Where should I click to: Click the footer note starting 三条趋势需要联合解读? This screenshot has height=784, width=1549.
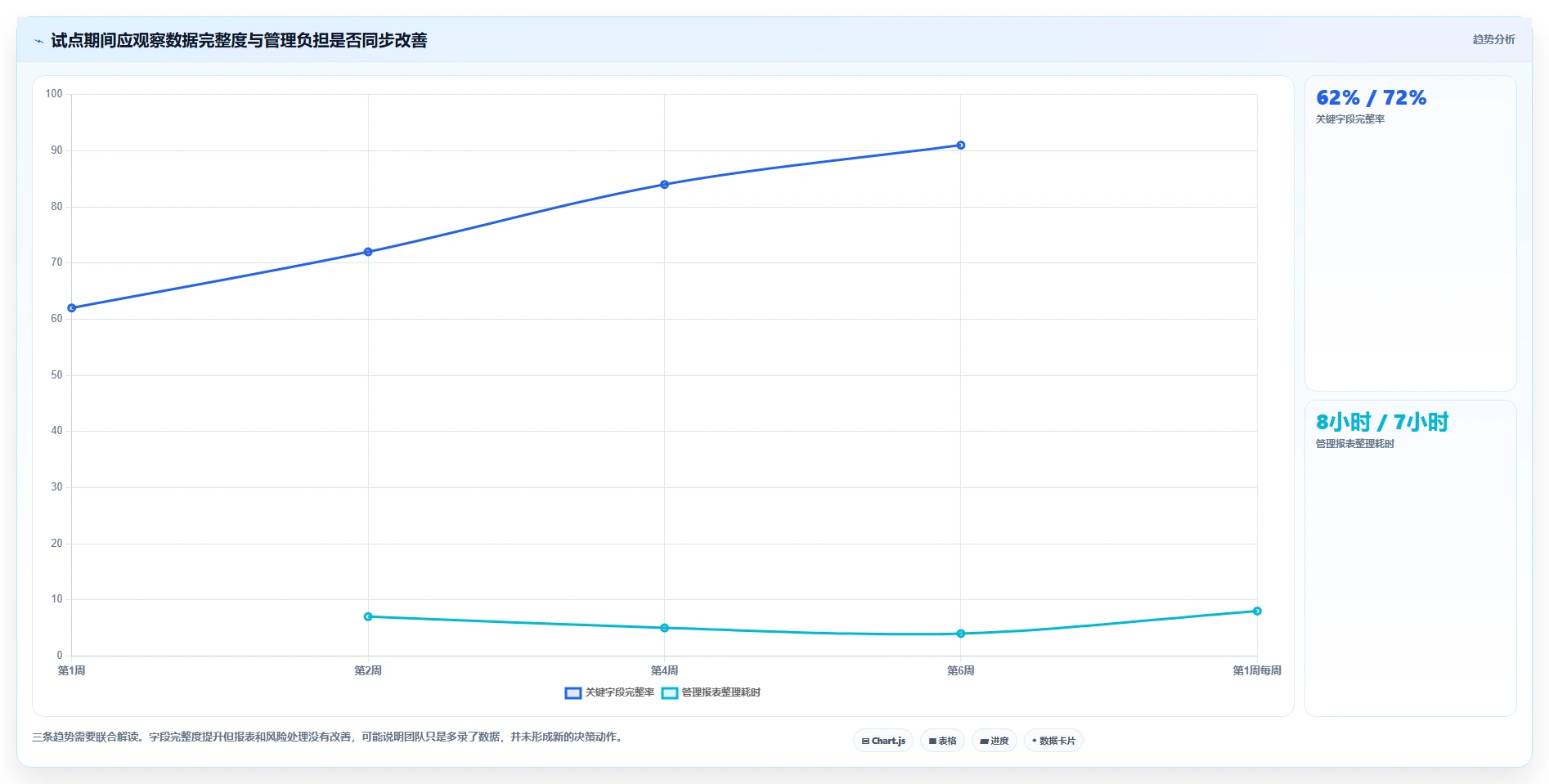coord(329,737)
